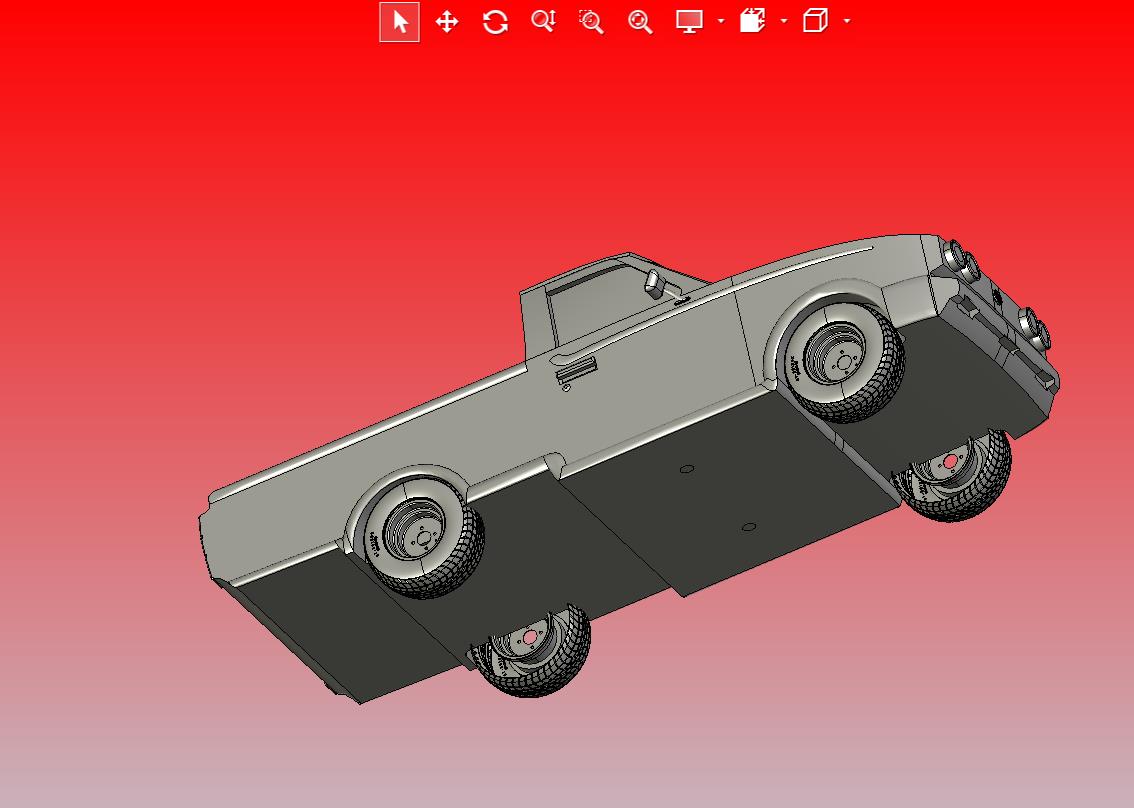Click the monitor display settings icon
Screen dimensions: 1134x808
(x=689, y=21)
